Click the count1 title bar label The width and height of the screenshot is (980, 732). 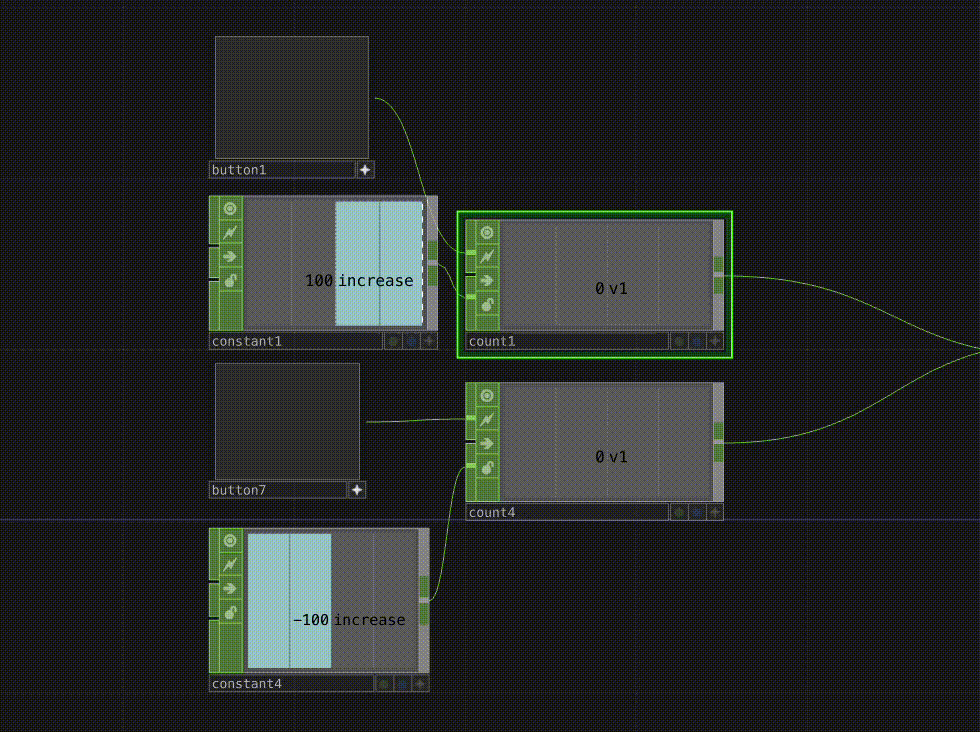tap(490, 341)
